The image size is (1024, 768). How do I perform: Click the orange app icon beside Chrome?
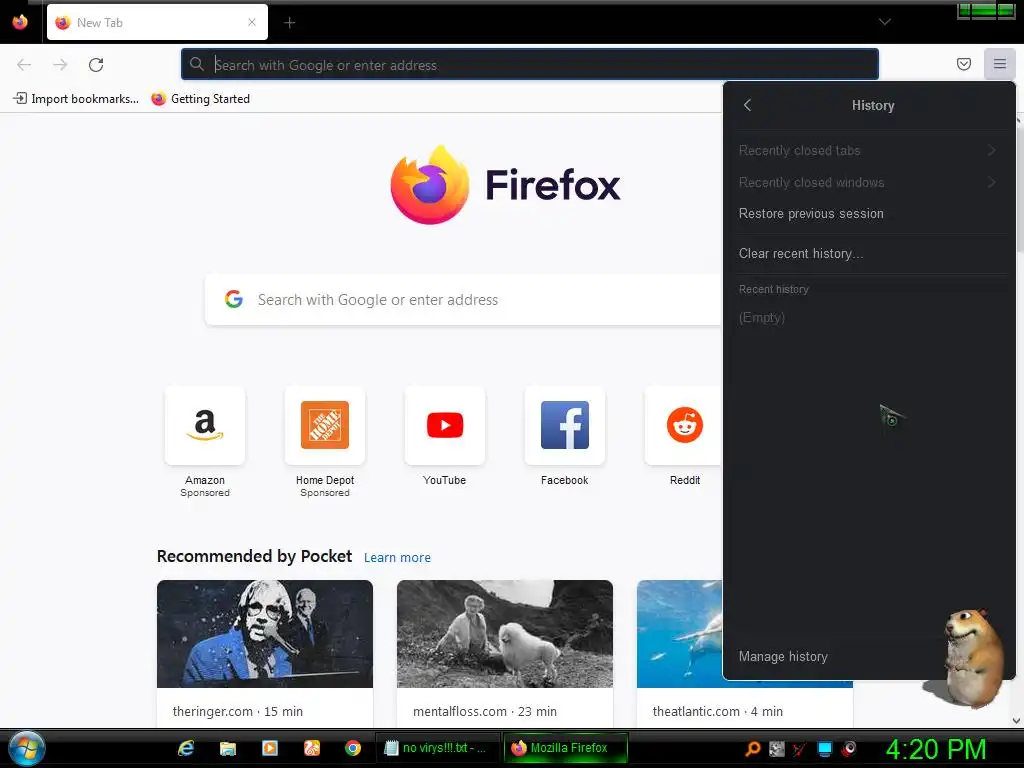tap(312, 748)
